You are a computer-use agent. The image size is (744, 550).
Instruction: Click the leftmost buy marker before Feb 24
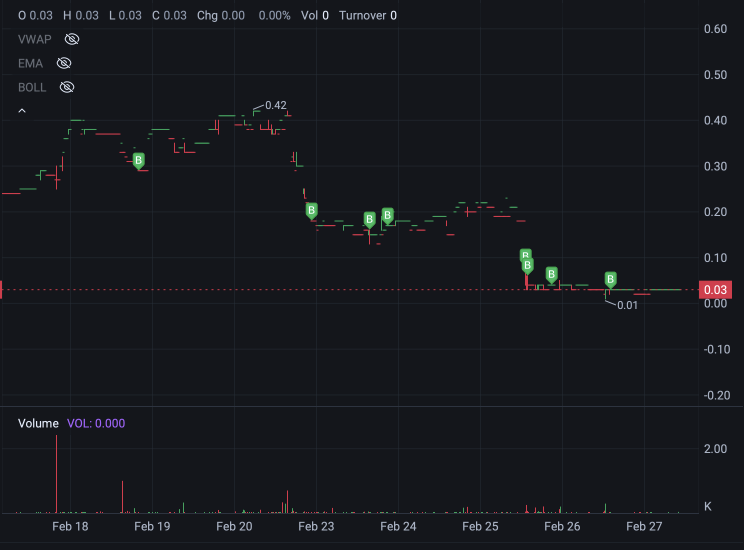(369, 220)
